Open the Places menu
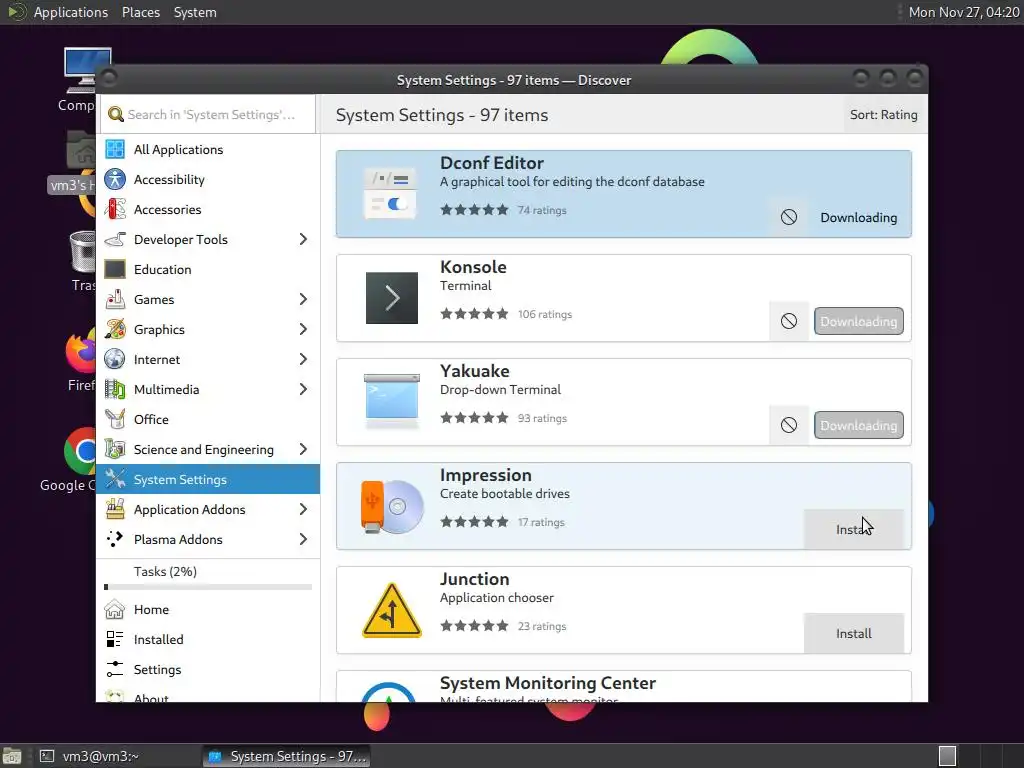The width and height of the screenshot is (1024, 768). click(140, 12)
